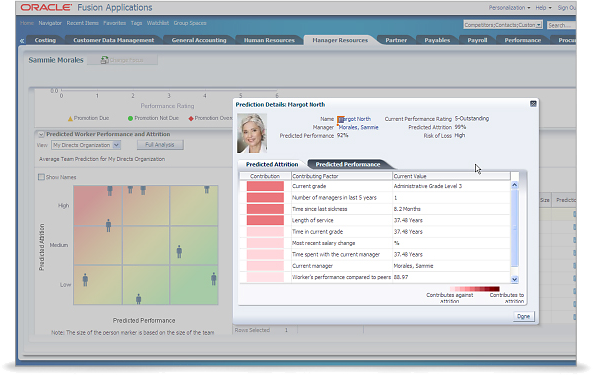Click Margot North's photo thumbnail
Screen dimensions: 593x375
[x=252, y=133]
